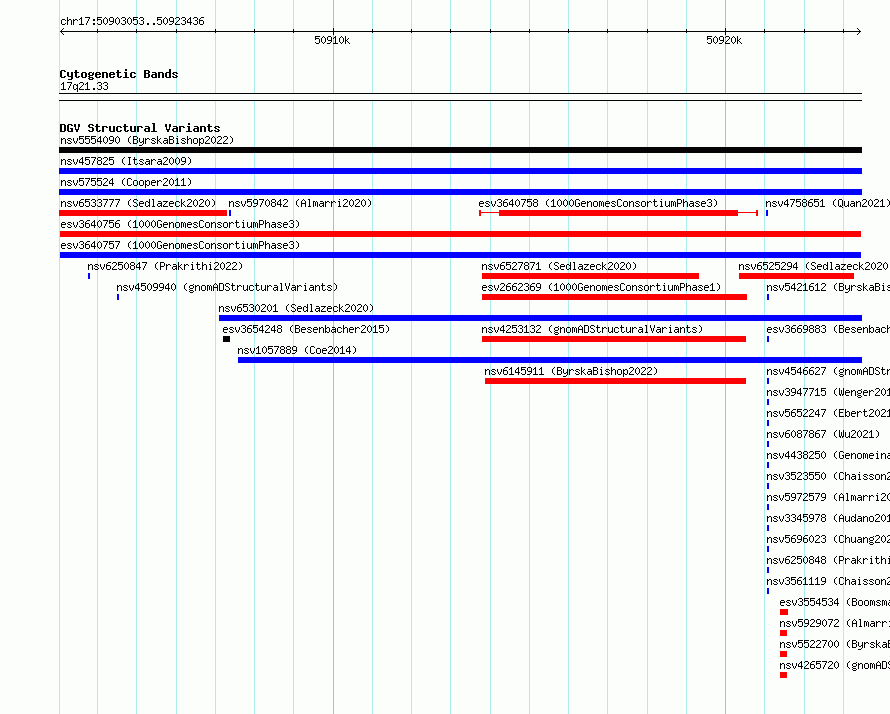The width and height of the screenshot is (890, 714).
Task: Select the blue nsv1057889 variant bar
Action: (x=550, y=360)
